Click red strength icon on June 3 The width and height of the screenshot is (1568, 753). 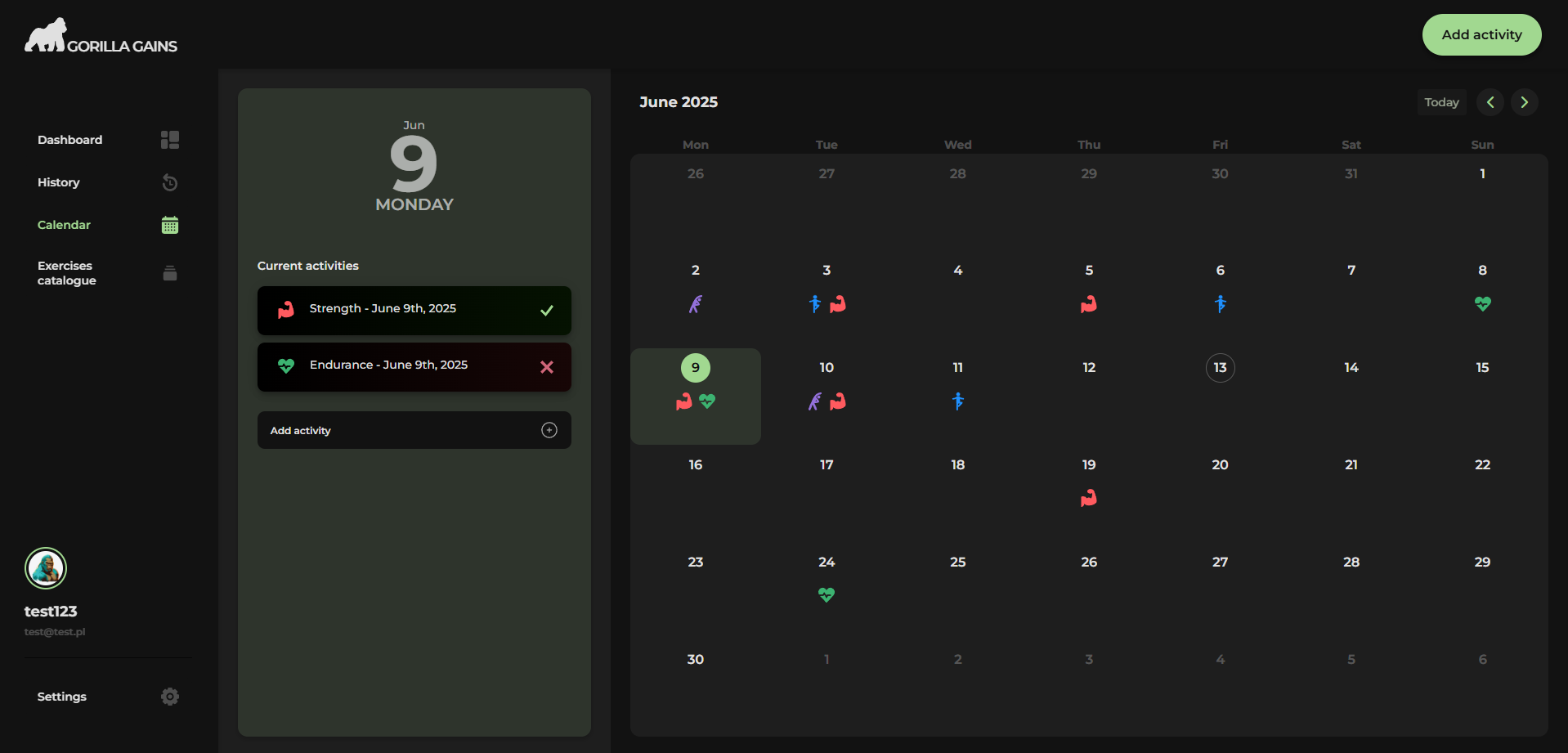(x=838, y=304)
